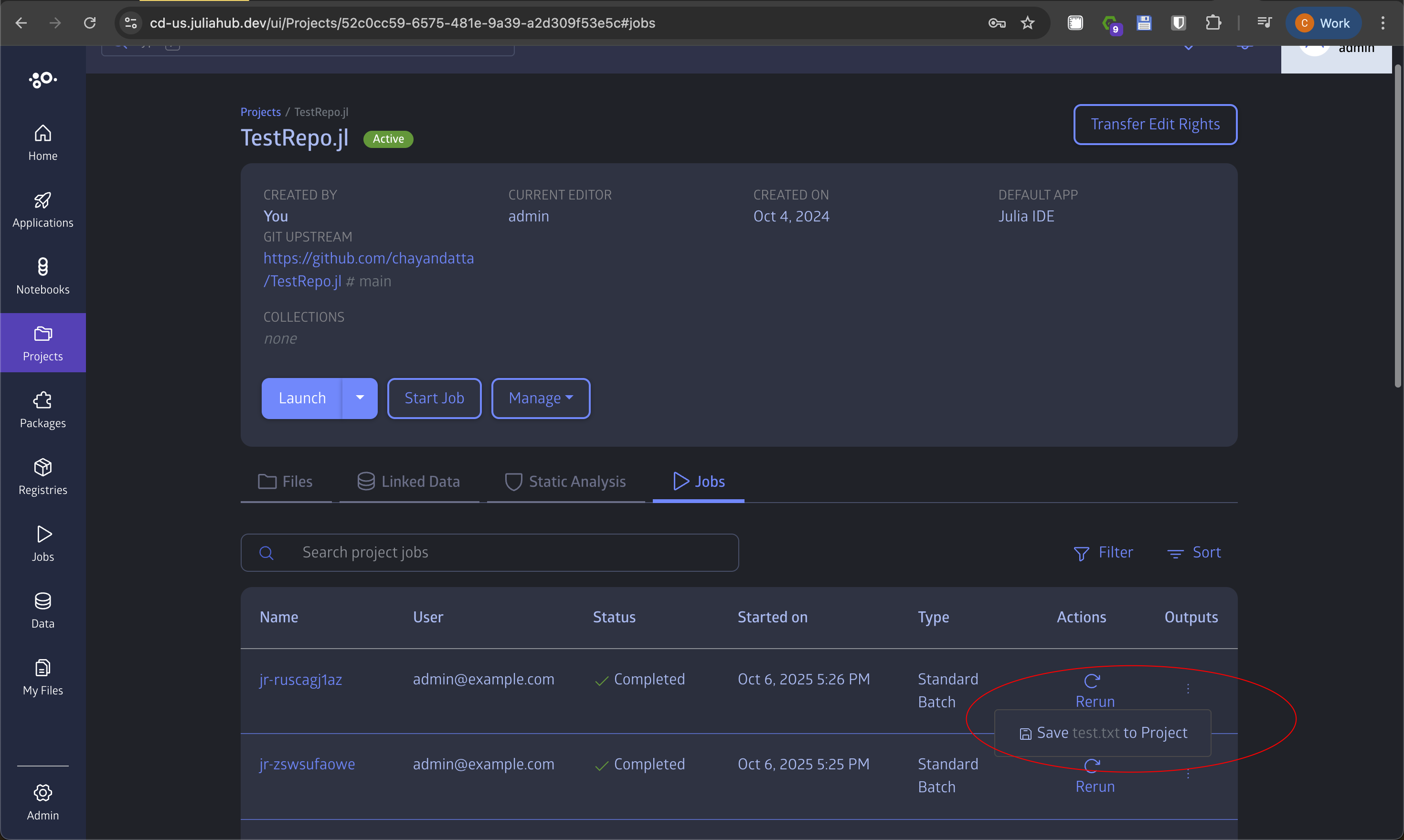Screen dimensions: 1404x840
Task: Toggle the browser bookmark star
Action: click(x=1027, y=22)
